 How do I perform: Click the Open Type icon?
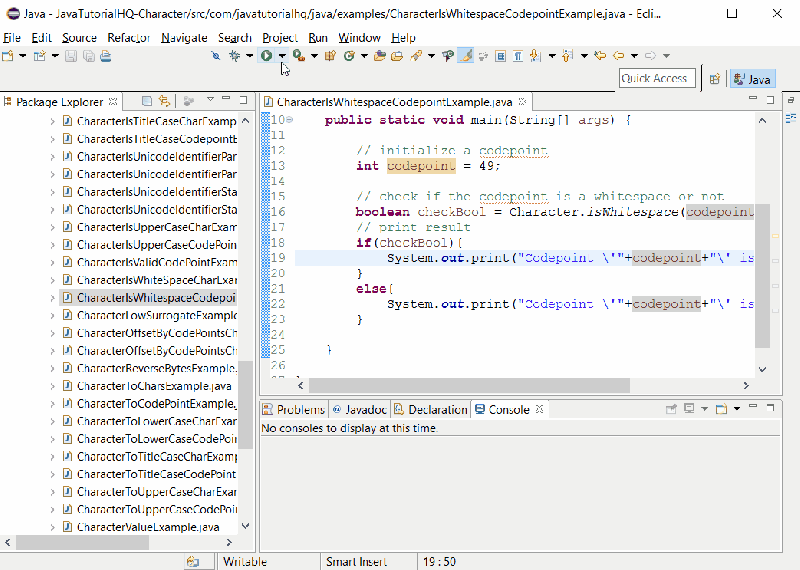tap(380, 56)
